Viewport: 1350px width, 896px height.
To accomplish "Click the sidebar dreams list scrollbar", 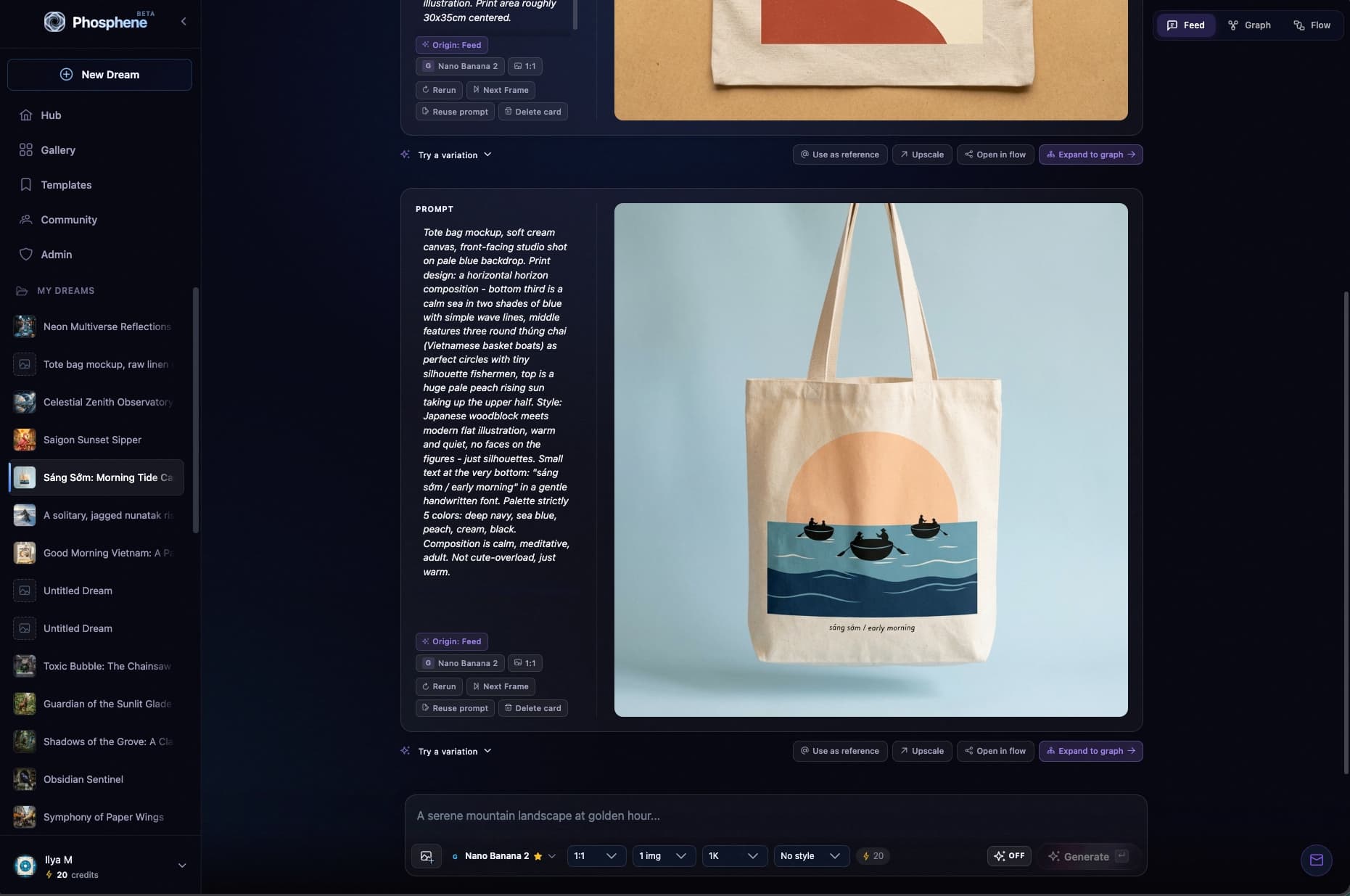I will (x=196, y=411).
